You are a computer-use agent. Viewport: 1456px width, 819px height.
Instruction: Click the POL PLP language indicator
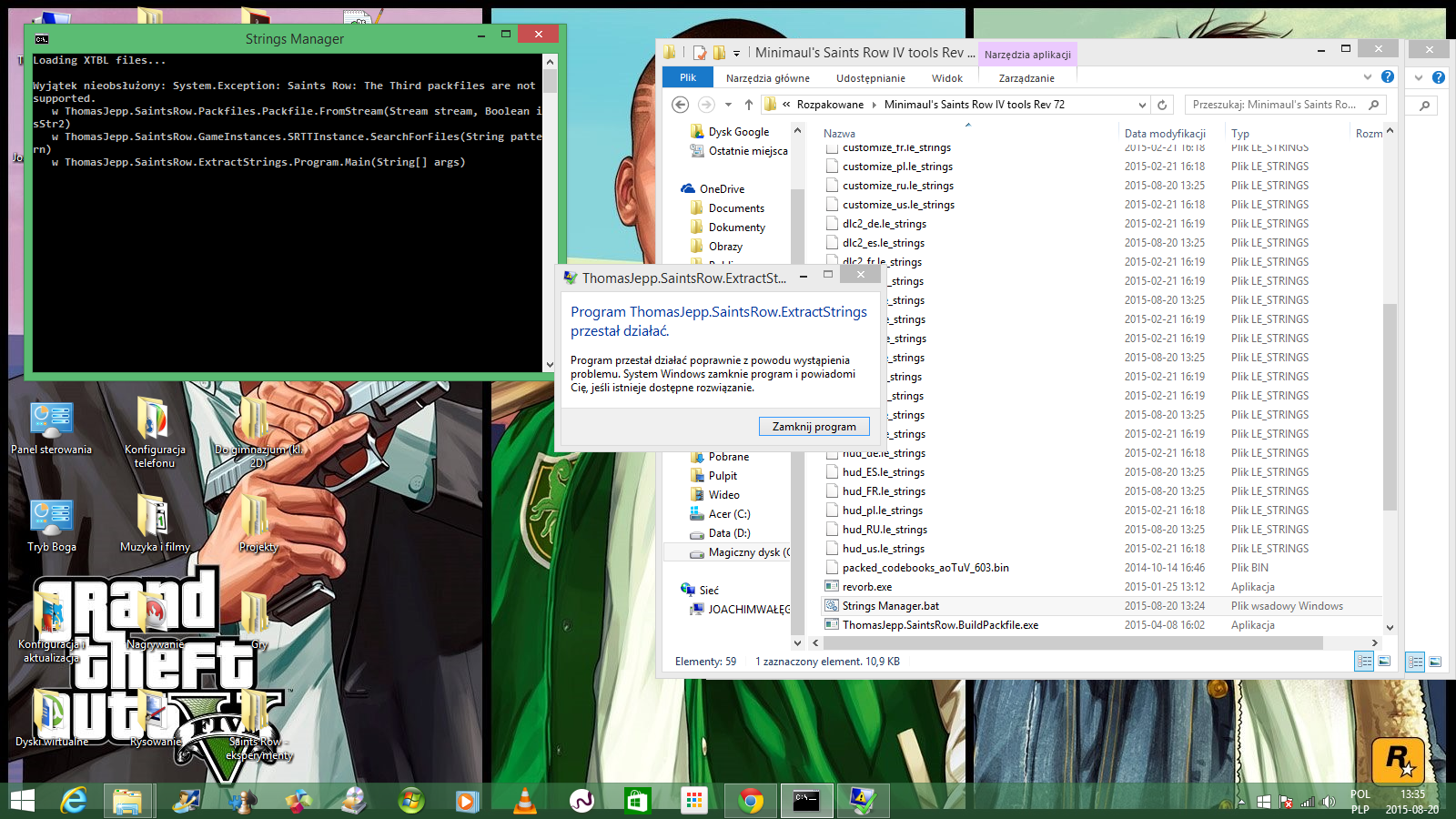point(1360,802)
